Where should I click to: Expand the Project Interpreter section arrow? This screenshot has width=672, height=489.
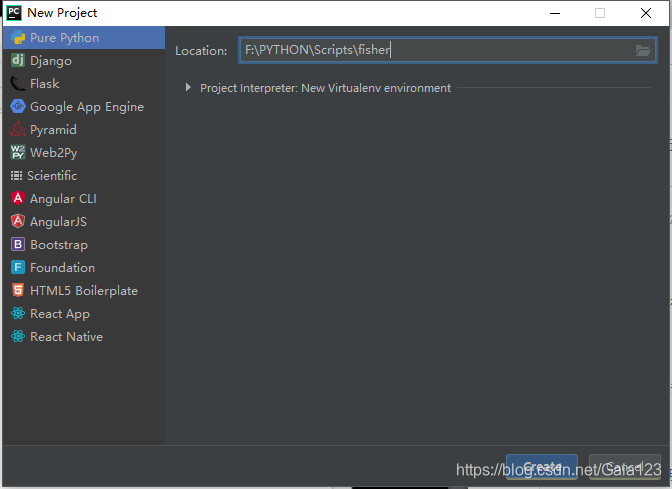(x=188, y=87)
